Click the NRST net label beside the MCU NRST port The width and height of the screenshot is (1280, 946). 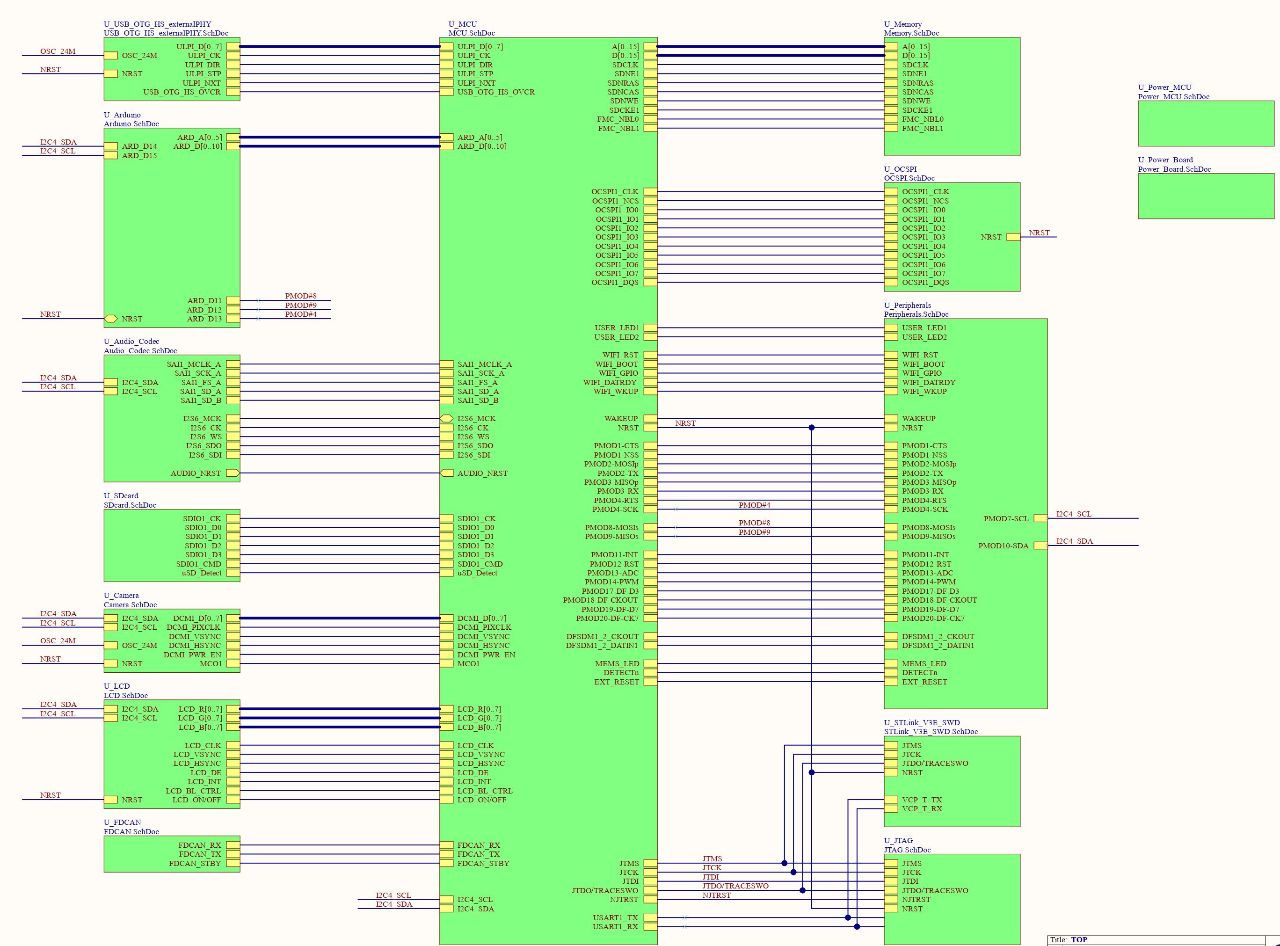click(685, 424)
